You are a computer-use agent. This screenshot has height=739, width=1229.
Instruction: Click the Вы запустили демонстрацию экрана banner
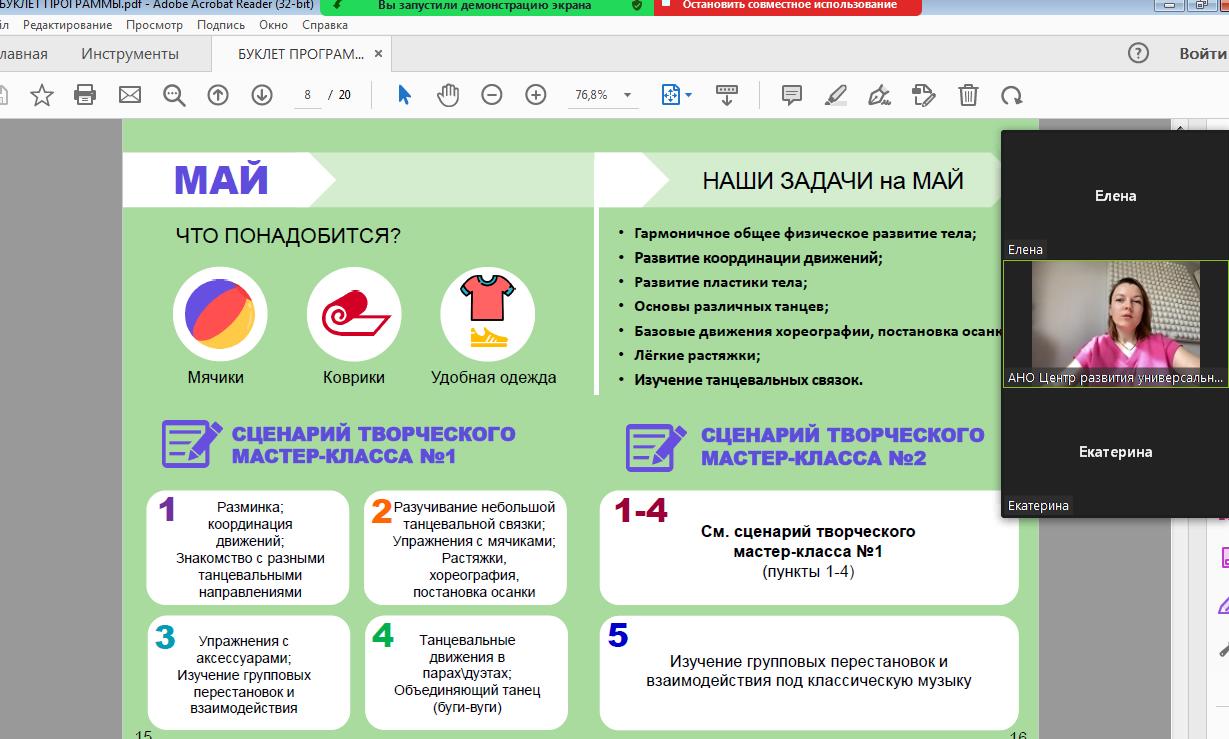click(x=484, y=6)
